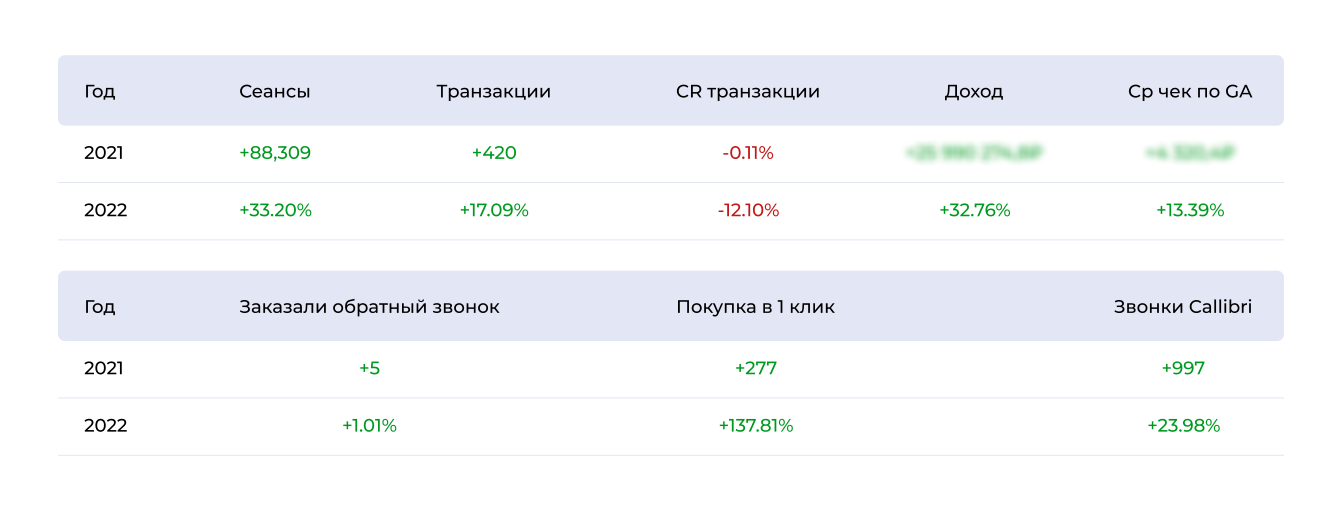Screen dimensions: 1340x512
Task: Select the +33.20% sessions growth cell
Action: 275,211
